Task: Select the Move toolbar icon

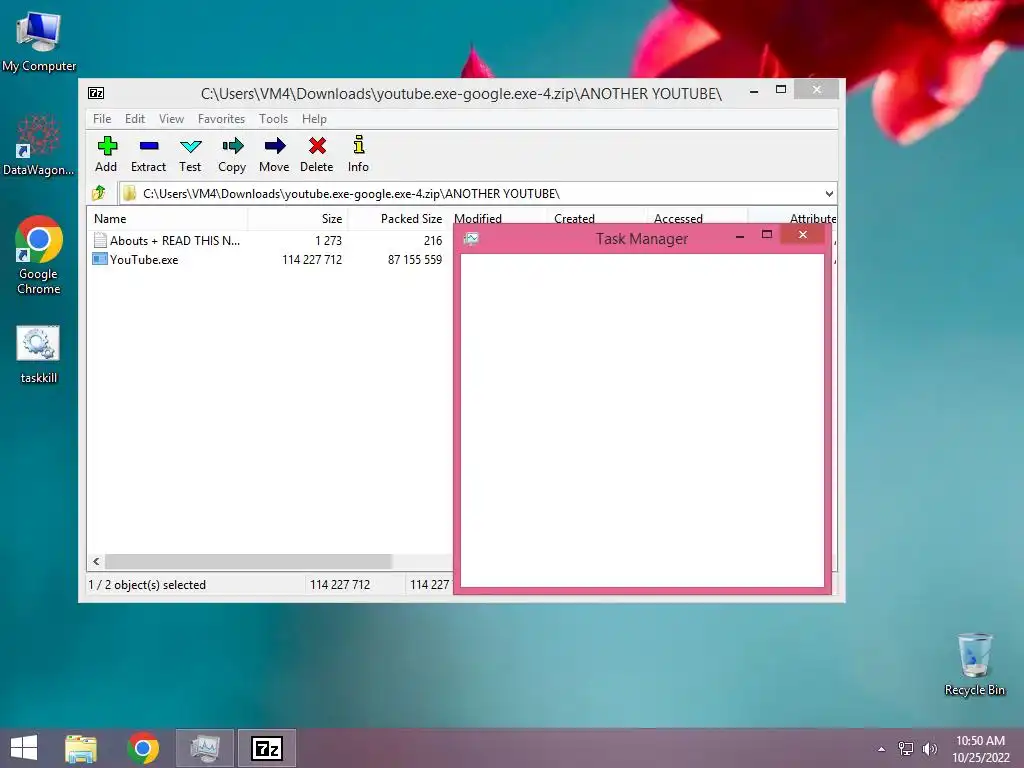Action: 274,154
